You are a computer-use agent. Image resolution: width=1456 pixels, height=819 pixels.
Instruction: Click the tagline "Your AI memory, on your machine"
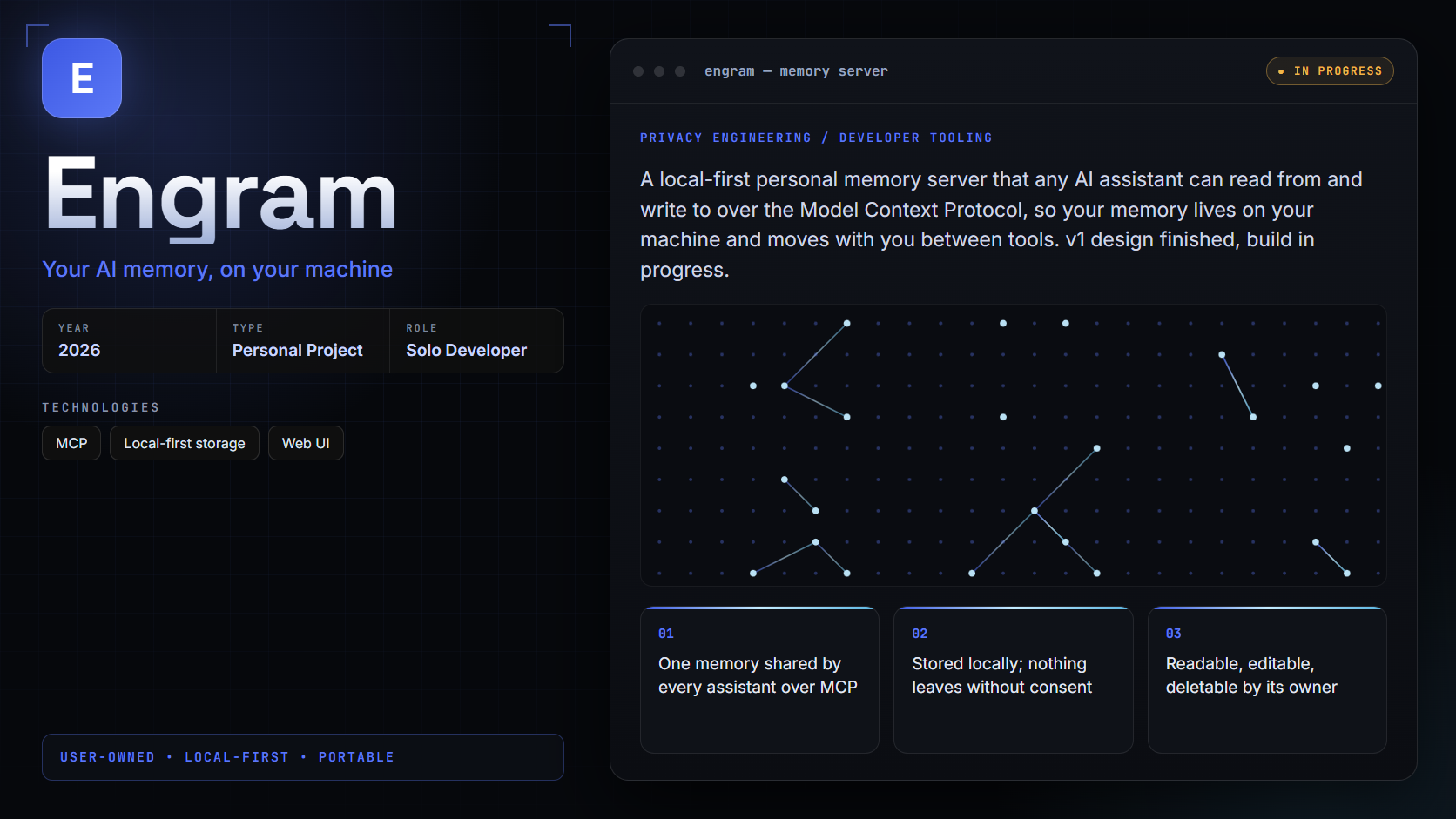(218, 269)
